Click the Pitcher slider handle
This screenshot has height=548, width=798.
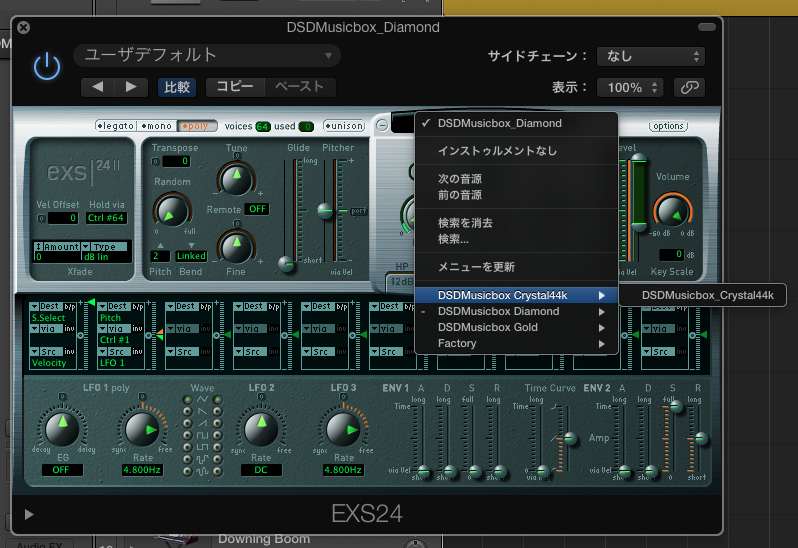point(325,210)
